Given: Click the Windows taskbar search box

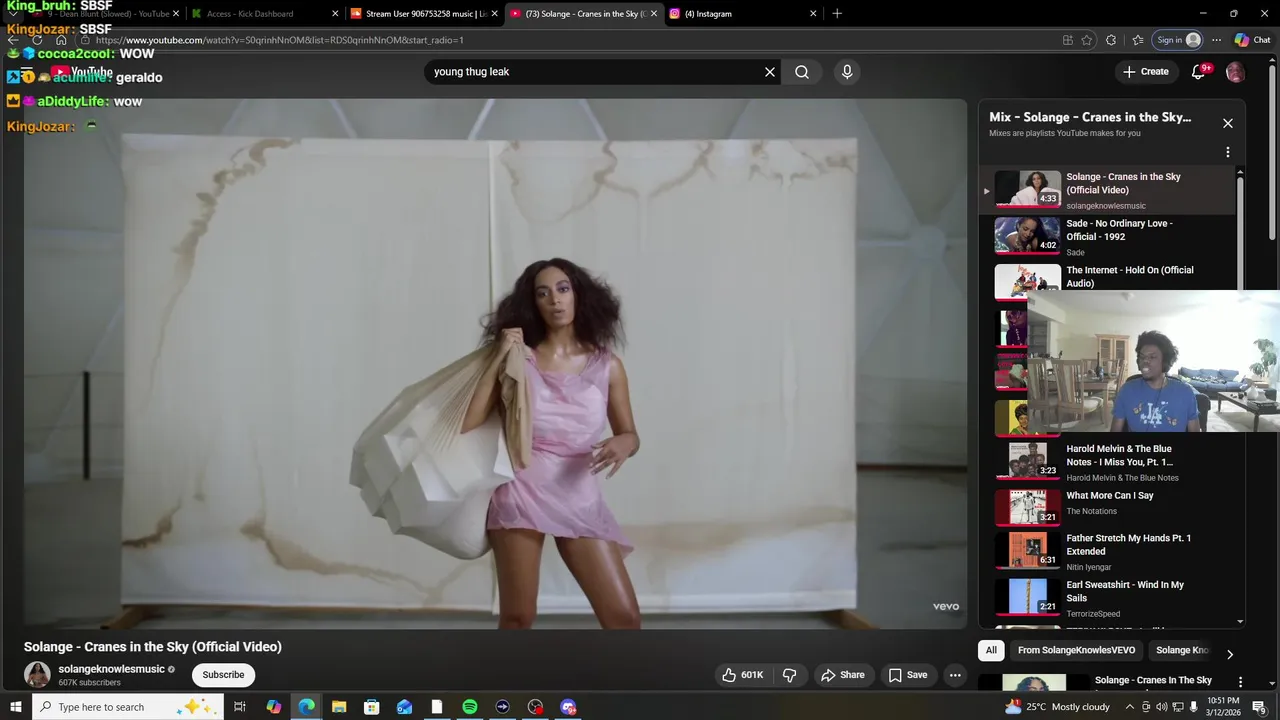Looking at the screenshot, I should click(x=128, y=707).
